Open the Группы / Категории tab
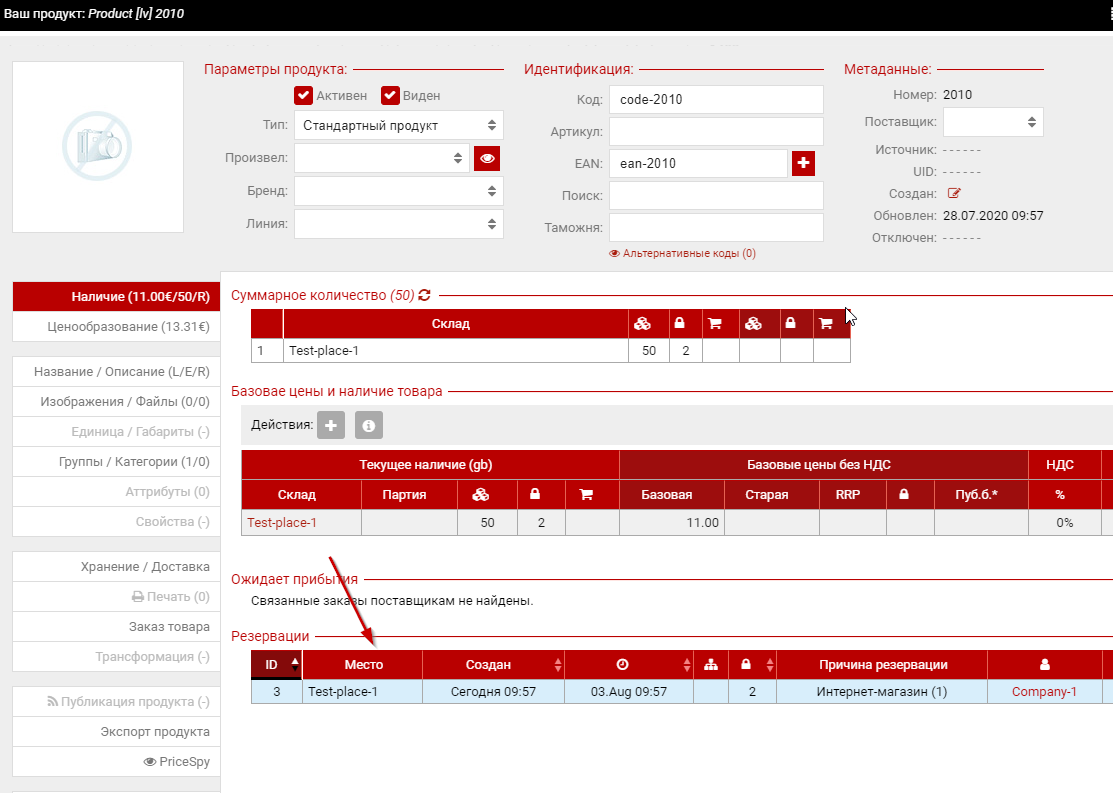 (x=116, y=462)
